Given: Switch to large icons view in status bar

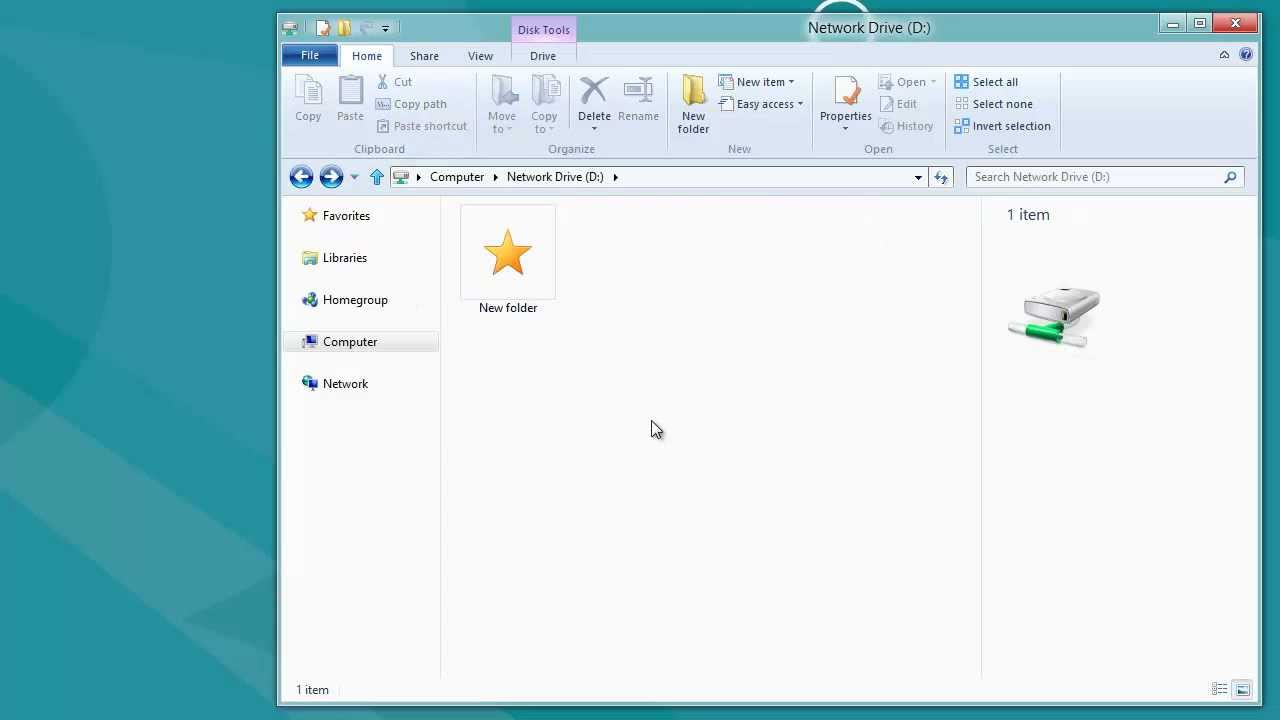Looking at the screenshot, I should coord(1242,689).
